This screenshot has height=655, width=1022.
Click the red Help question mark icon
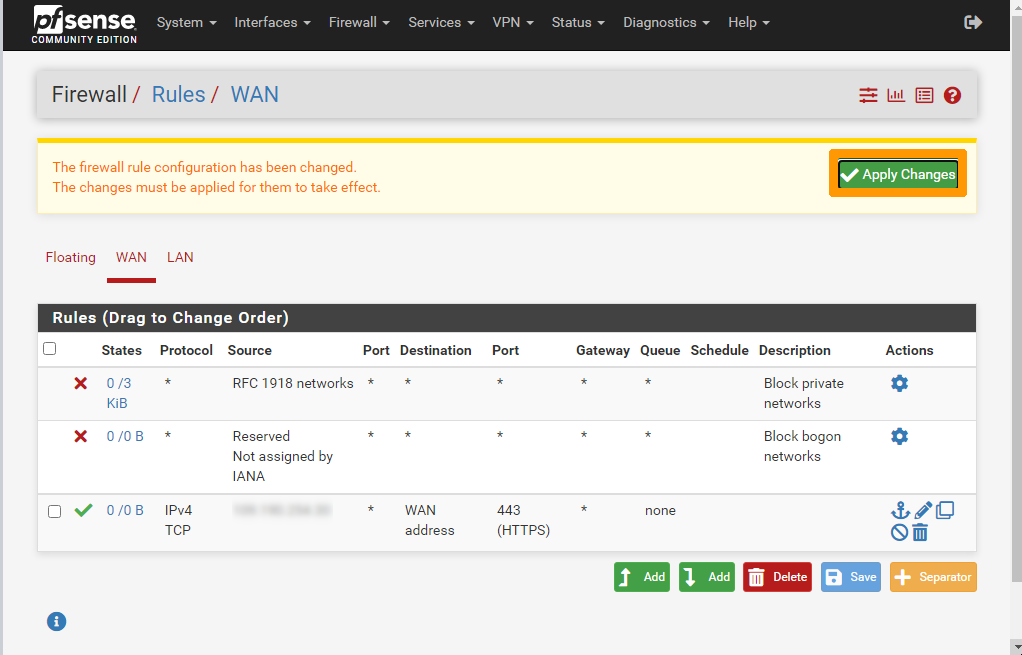pyautogui.click(x=952, y=95)
